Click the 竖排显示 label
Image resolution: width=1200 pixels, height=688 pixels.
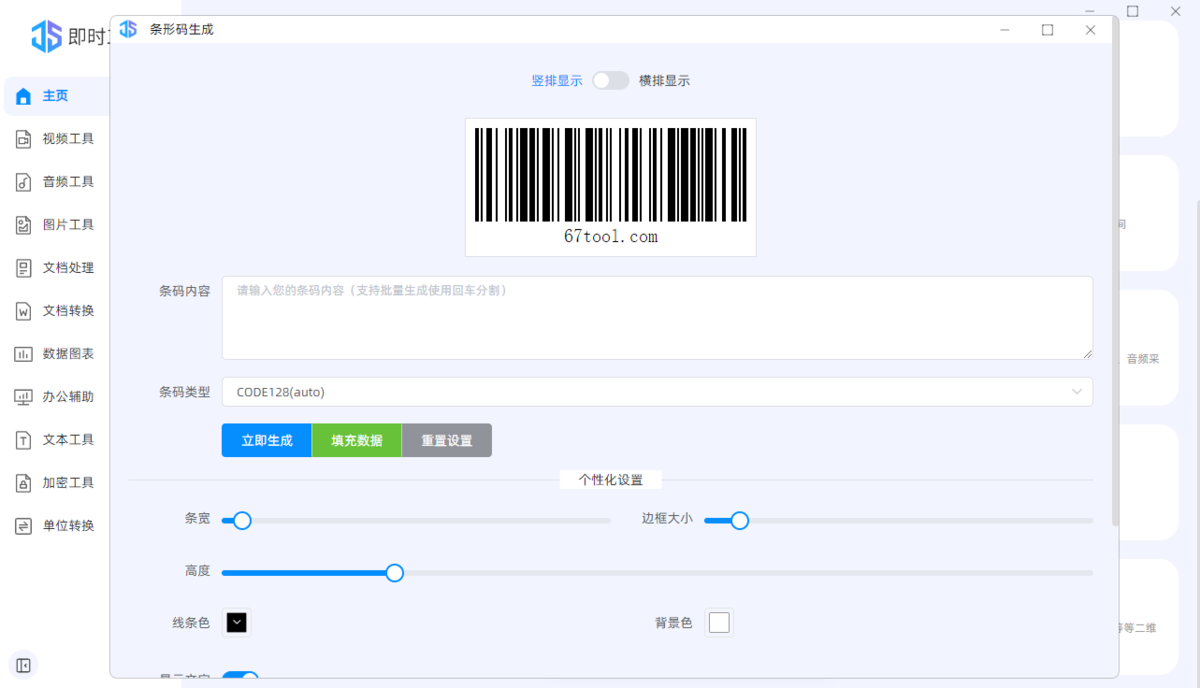[557, 81]
